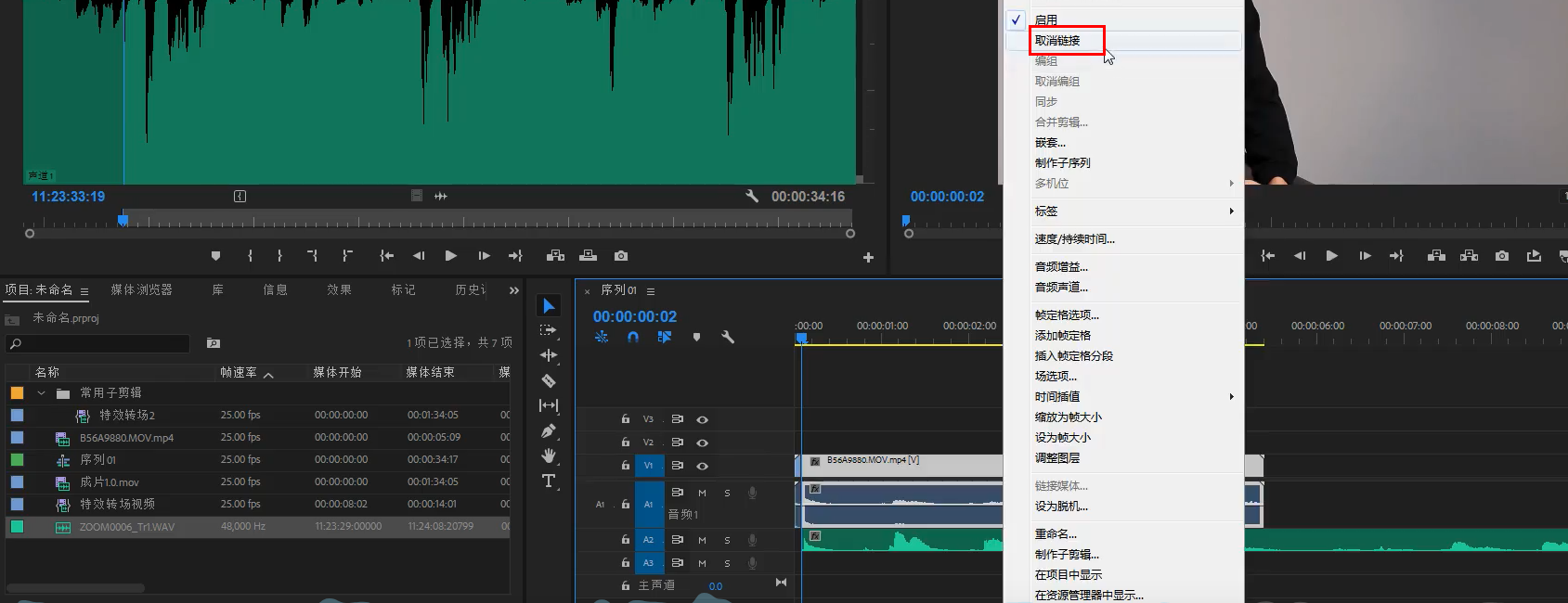The image size is (1568, 603).
Task: Show hidden panel tabs with double chevron
Action: pyautogui.click(x=514, y=290)
